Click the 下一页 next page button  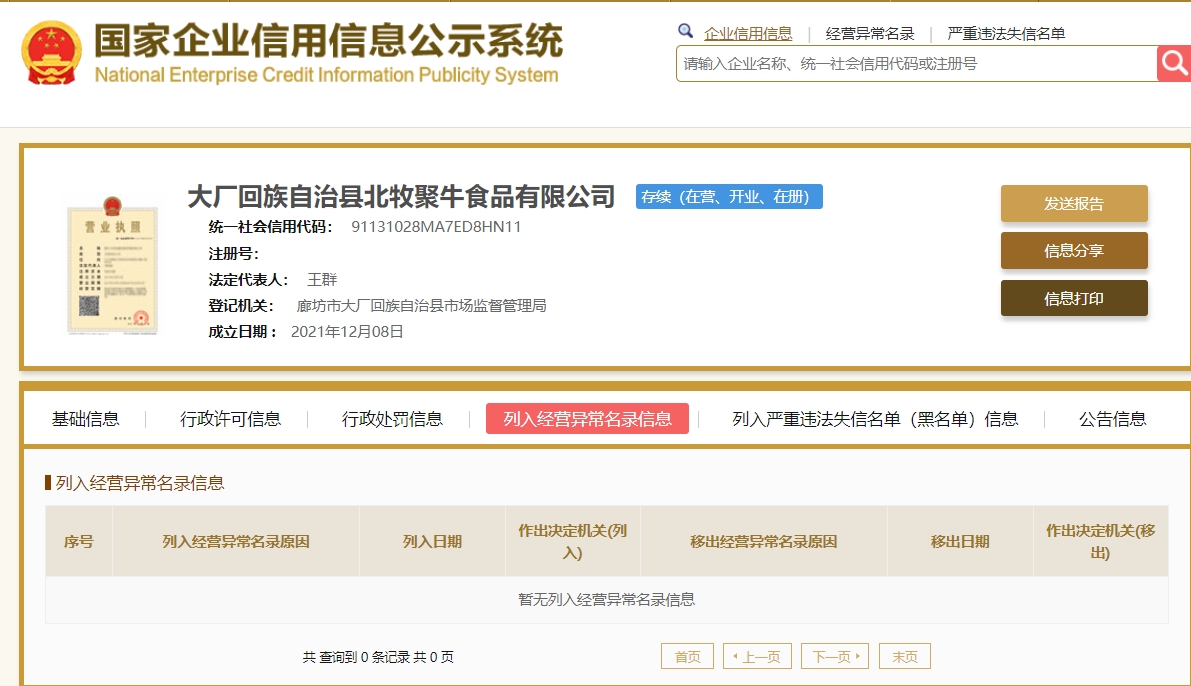[835, 656]
